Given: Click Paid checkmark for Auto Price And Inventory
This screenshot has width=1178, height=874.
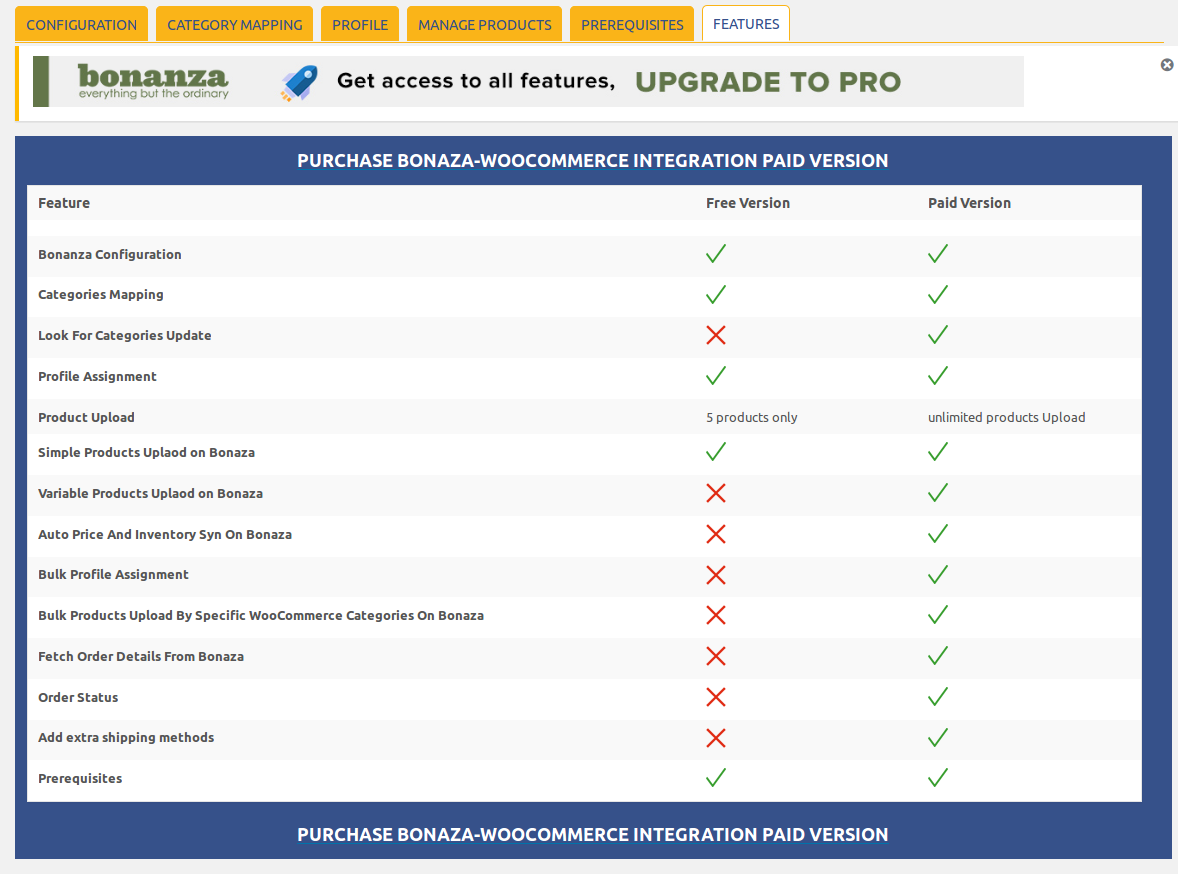Looking at the screenshot, I should coord(938,534).
